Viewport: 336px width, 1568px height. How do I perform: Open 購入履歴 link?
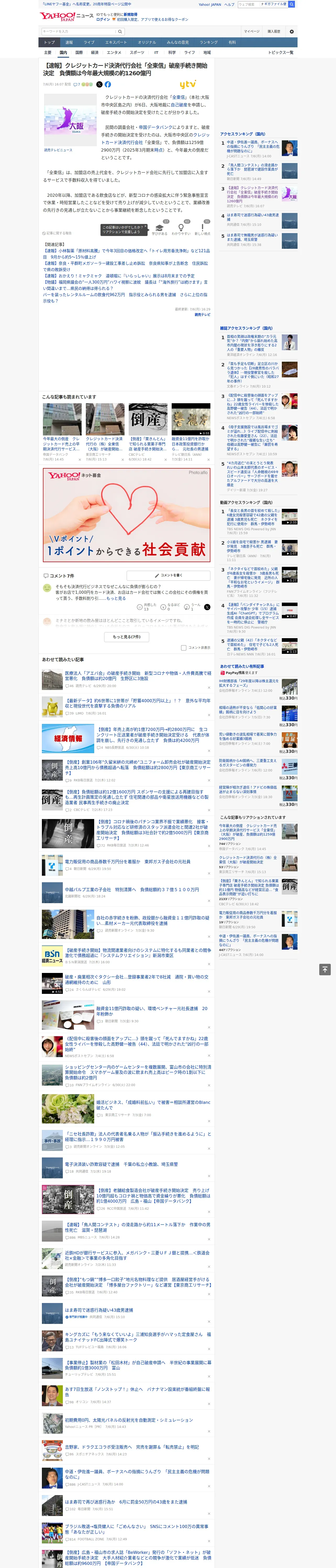pos(274,32)
